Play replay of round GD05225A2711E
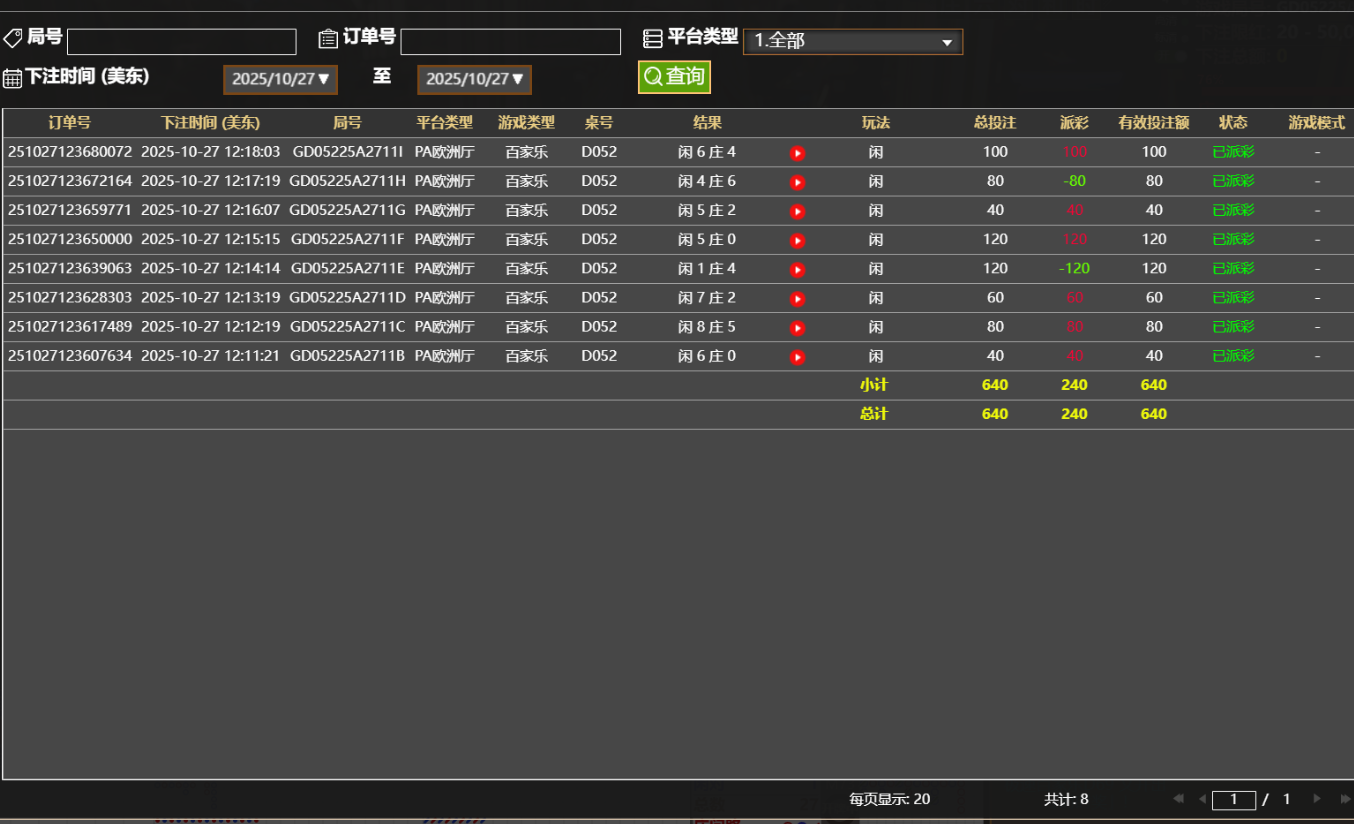 point(797,269)
